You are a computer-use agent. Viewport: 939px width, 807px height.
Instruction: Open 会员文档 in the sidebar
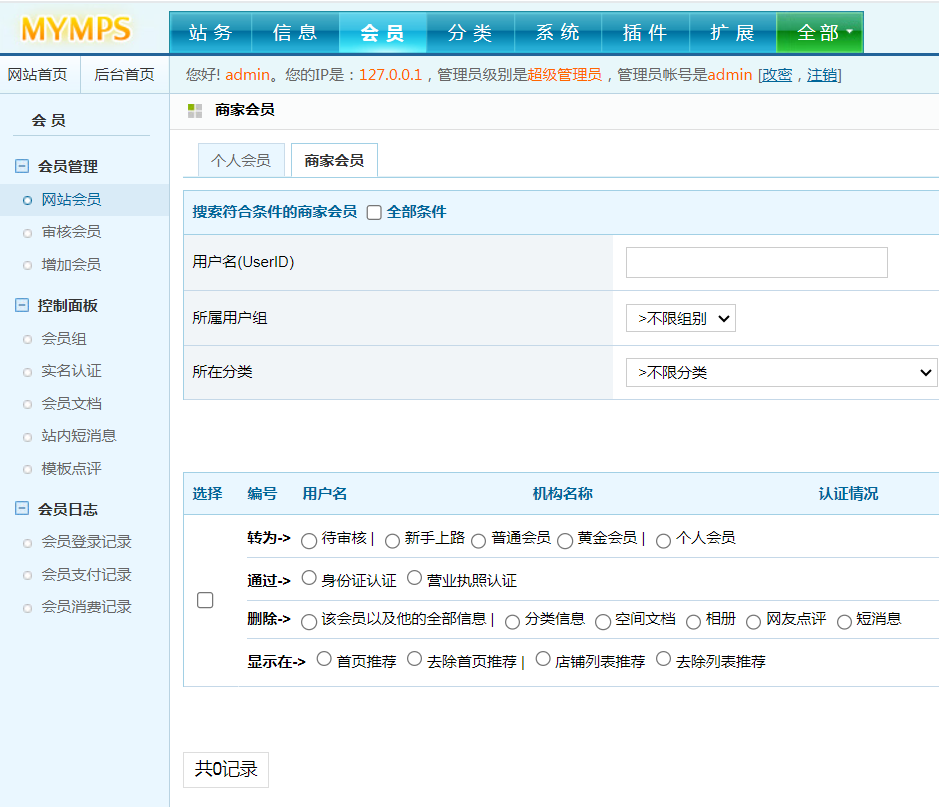[71, 404]
